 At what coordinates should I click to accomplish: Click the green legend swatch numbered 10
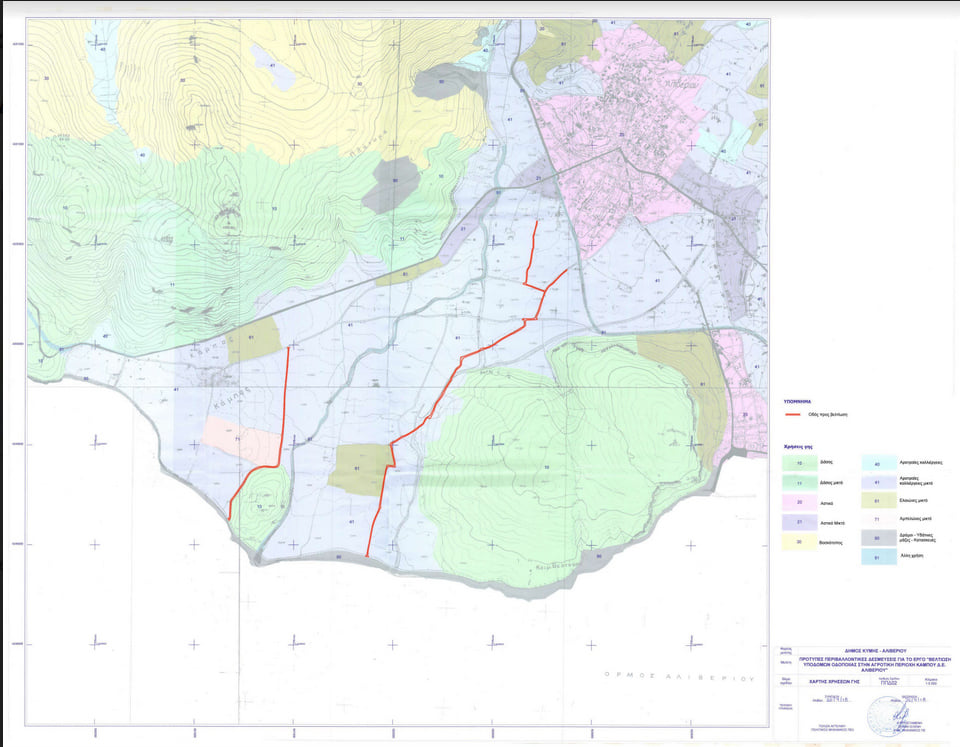coord(800,463)
